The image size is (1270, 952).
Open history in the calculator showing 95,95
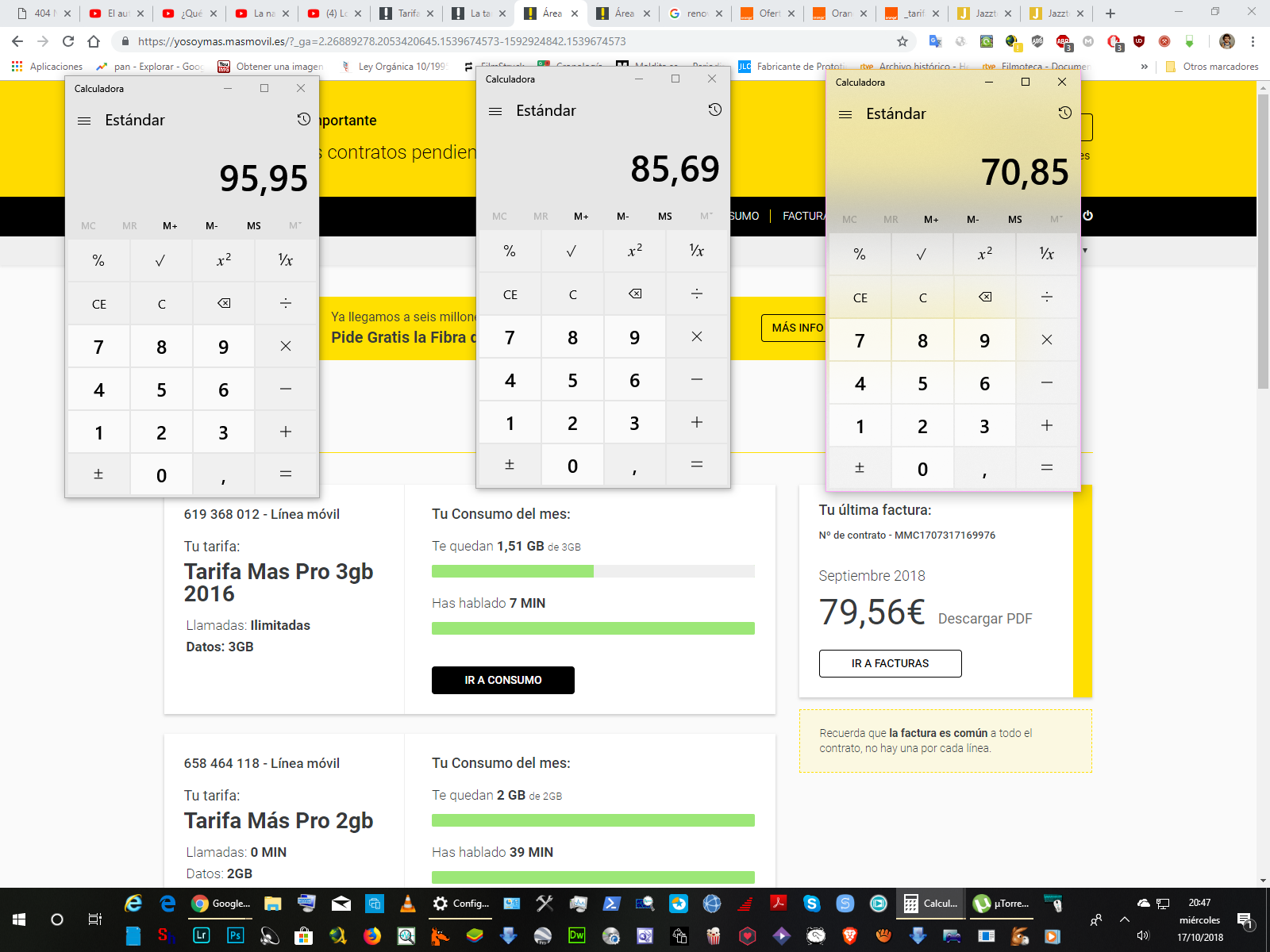pos(303,120)
